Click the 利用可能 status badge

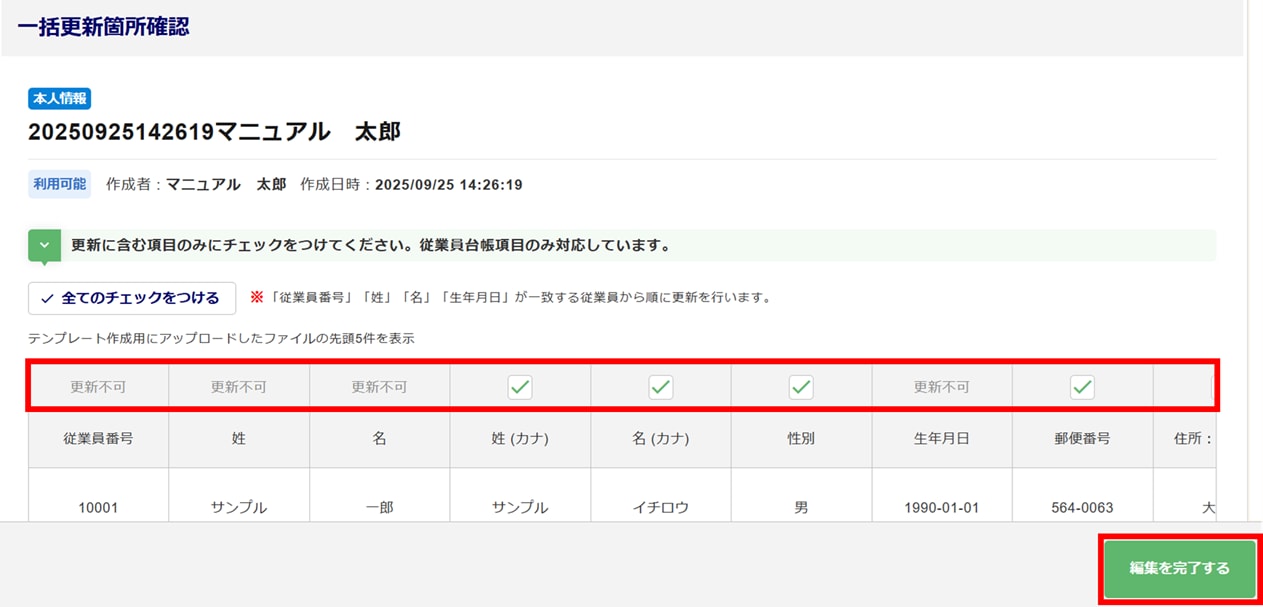tap(60, 184)
